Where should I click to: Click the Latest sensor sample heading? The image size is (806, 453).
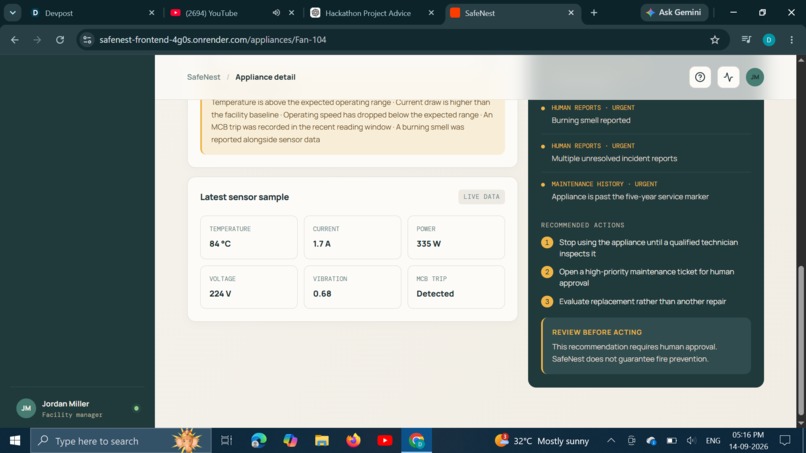244,197
